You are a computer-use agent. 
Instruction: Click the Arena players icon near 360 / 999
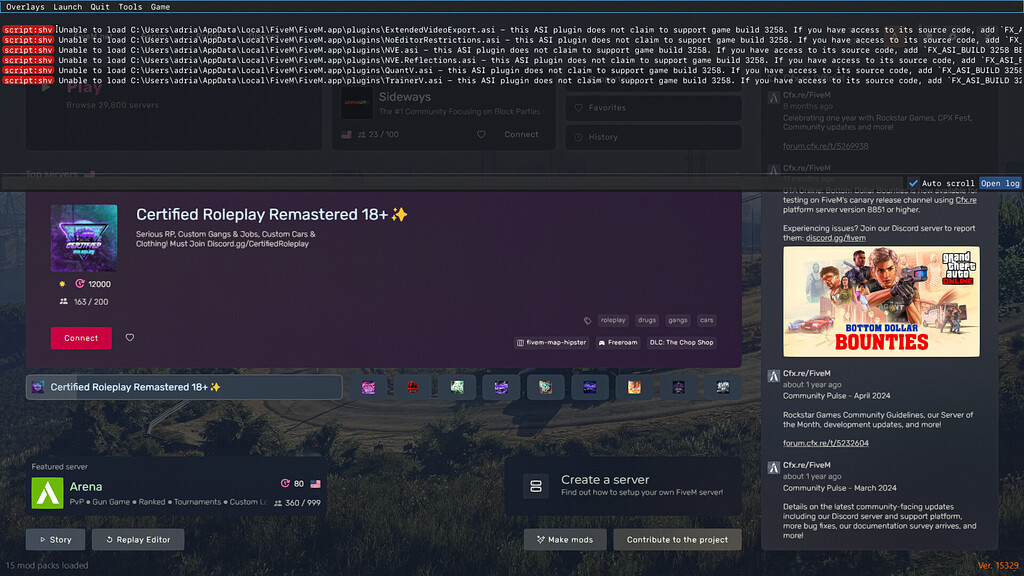(x=278, y=503)
